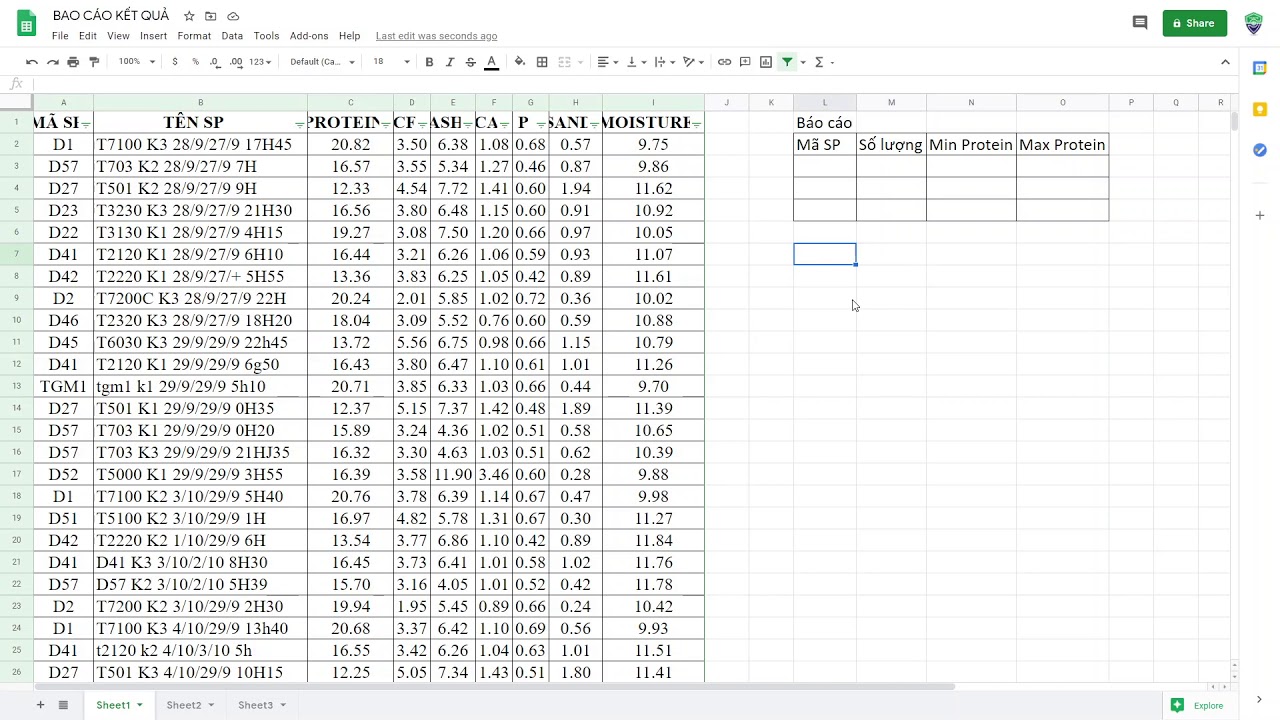1280x720 pixels.
Task: Open the Calendar side panel icon
Action: (x=1260, y=67)
